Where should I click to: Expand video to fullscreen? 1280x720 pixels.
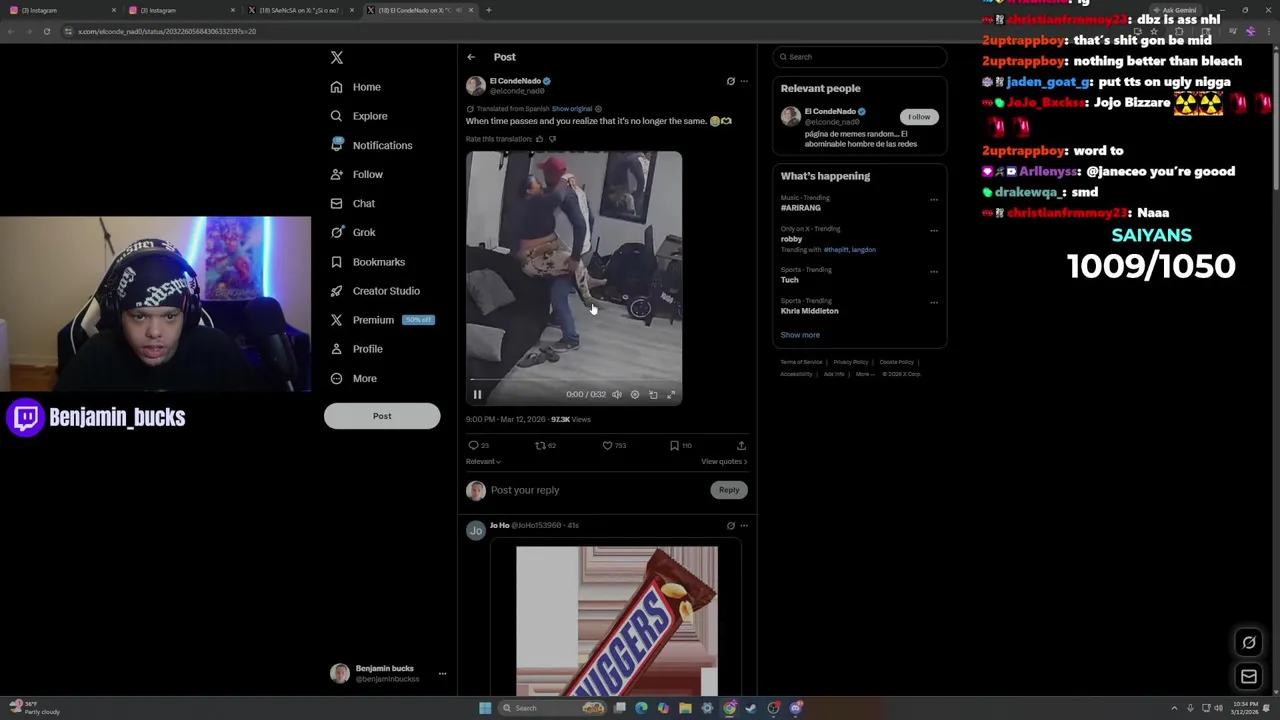pos(671,395)
